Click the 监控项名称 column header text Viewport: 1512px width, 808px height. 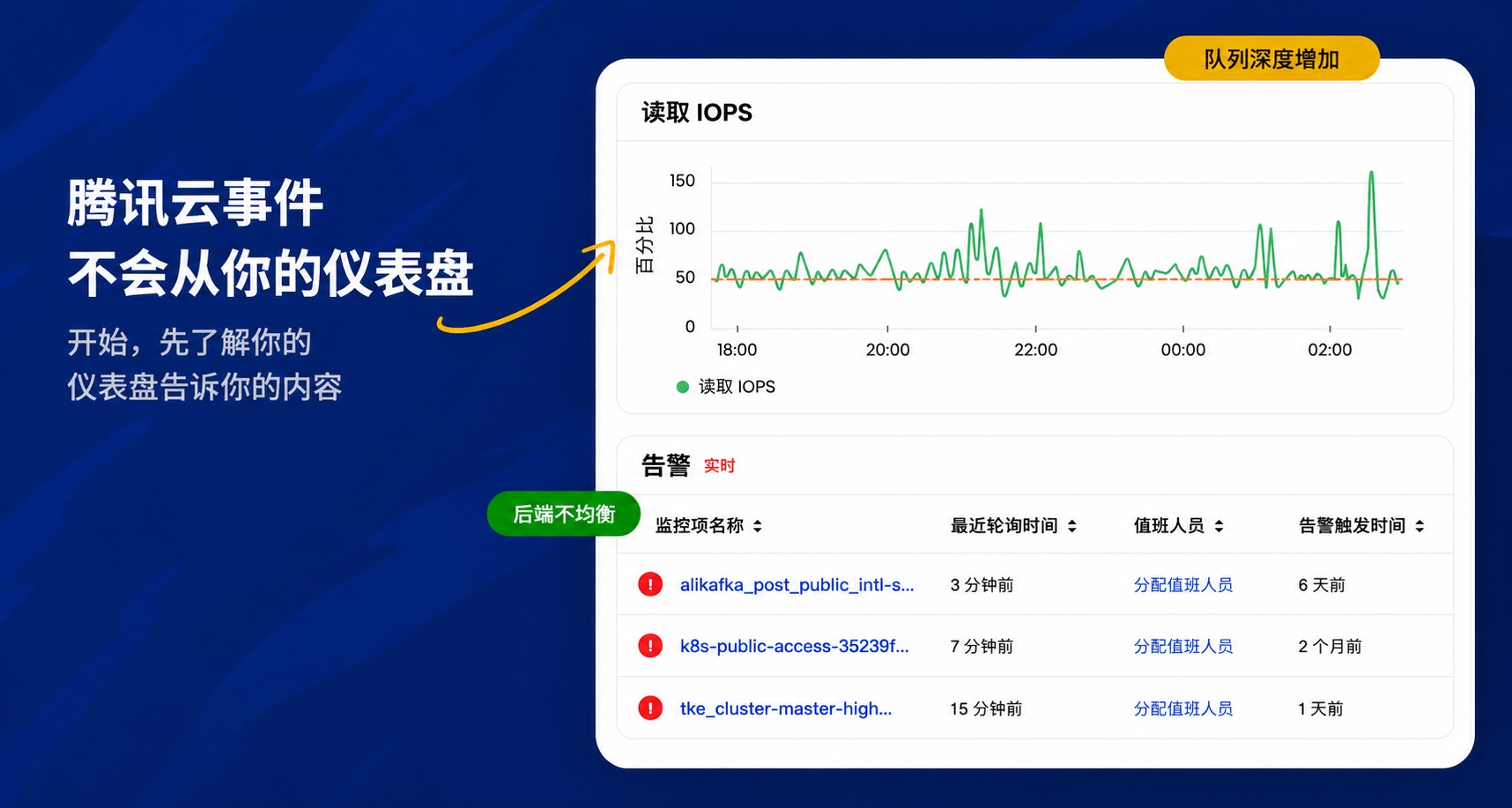click(700, 526)
